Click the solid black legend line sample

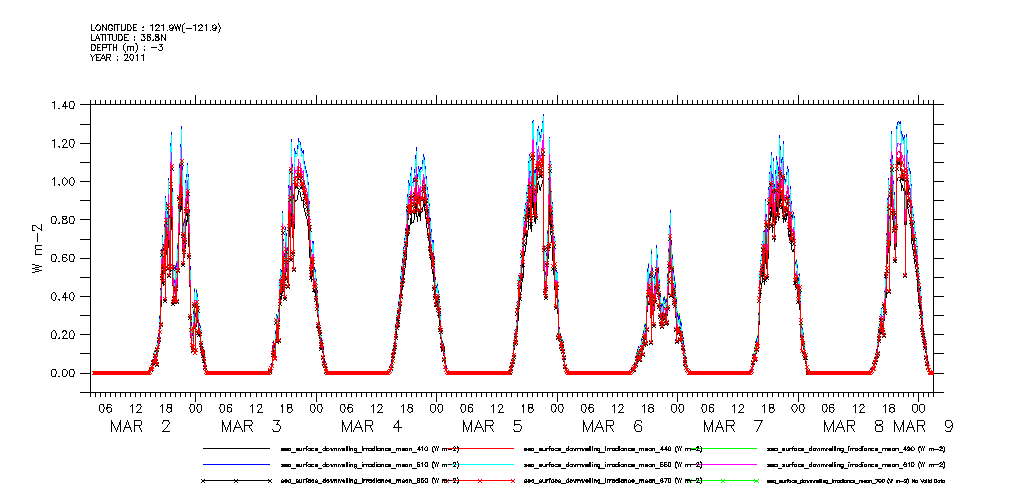pos(236,448)
